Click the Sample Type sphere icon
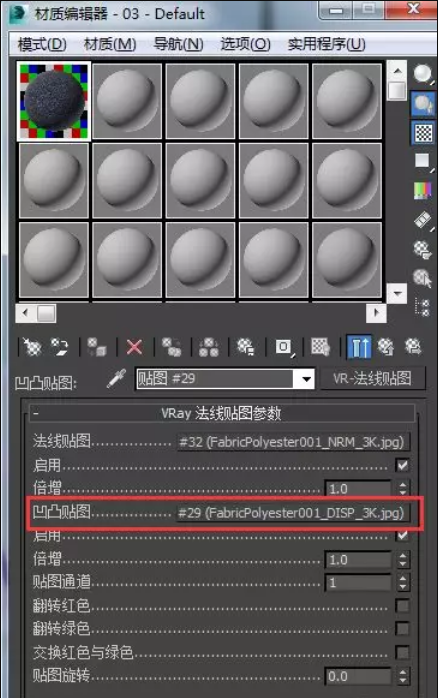The width and height of the screenshot is (438, 698). click(423, 73)
